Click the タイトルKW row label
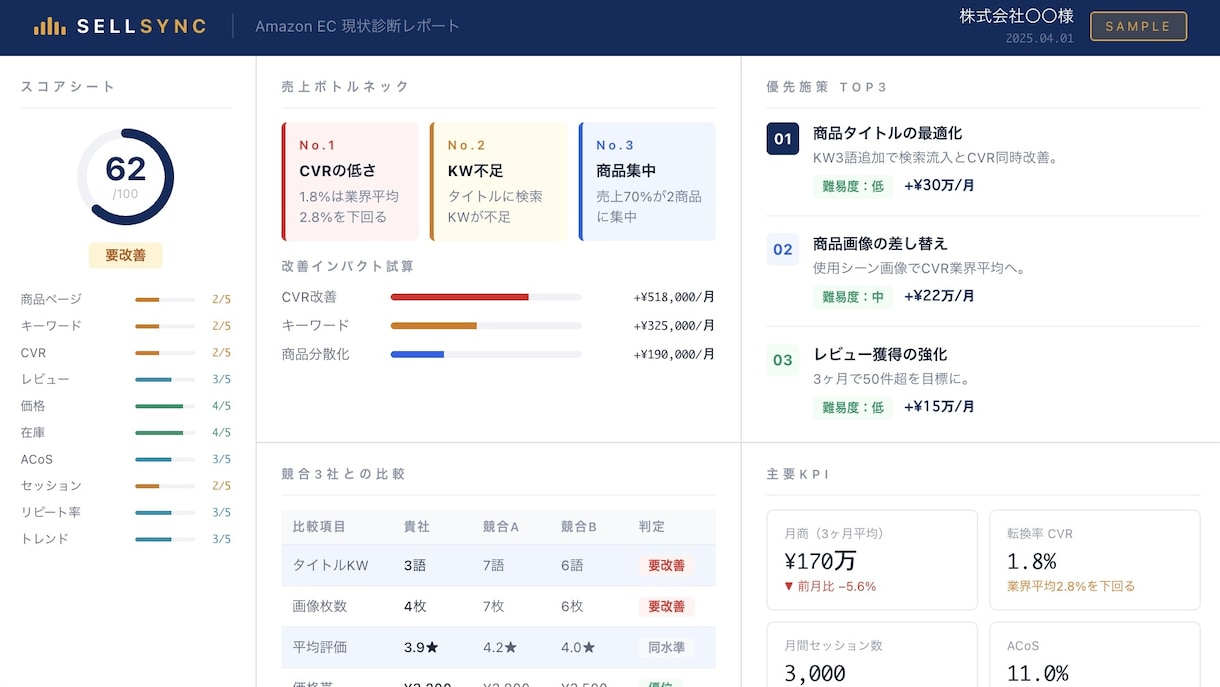This screenshot has height=687, width=1220. click(x=330, y=565)
